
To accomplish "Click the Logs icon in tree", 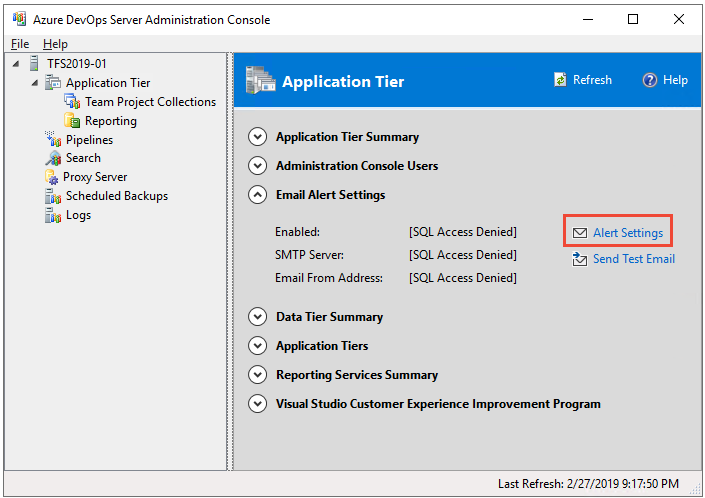I will pos(53,215).
